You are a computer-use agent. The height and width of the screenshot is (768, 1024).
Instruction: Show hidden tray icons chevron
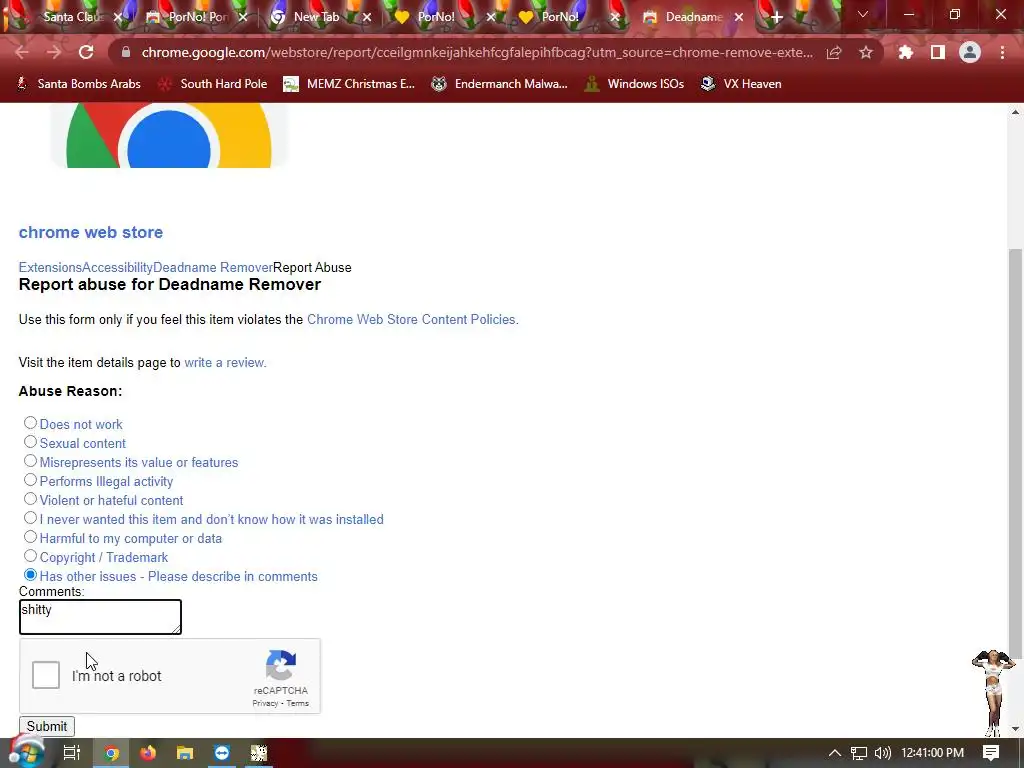835,753
